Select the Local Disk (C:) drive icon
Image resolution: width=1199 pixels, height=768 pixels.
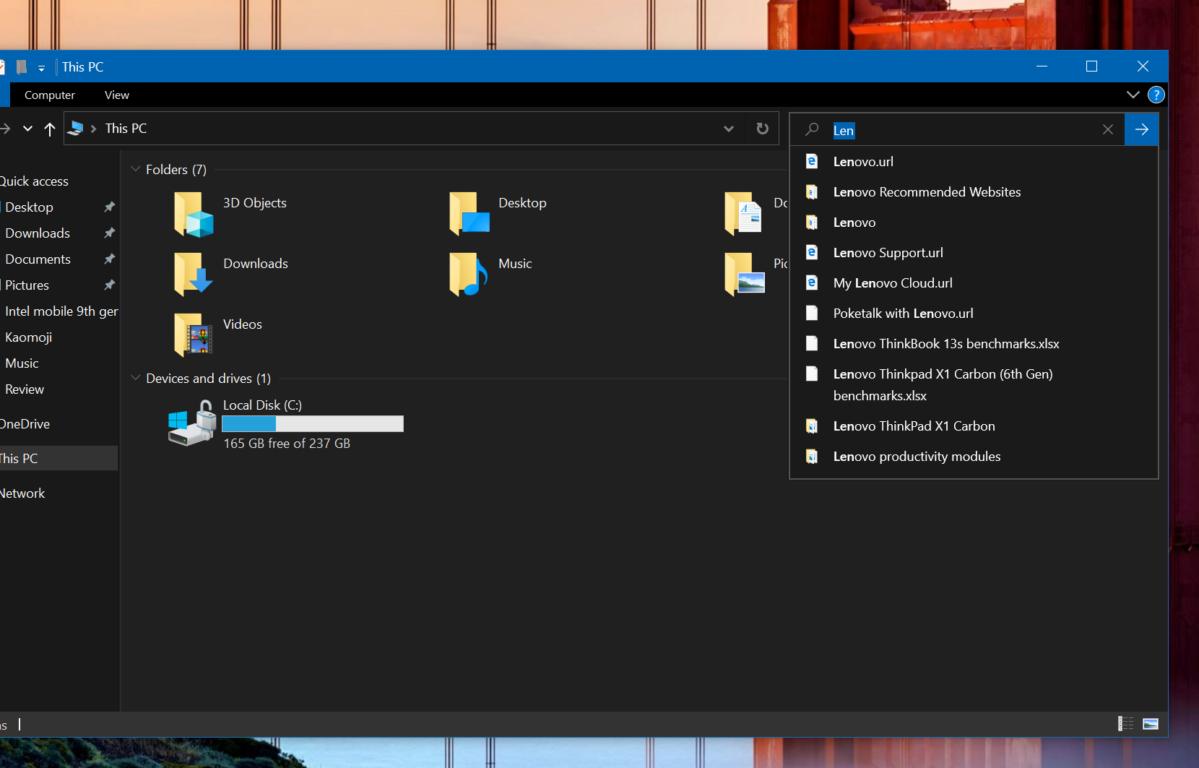(x=192, y=423)
